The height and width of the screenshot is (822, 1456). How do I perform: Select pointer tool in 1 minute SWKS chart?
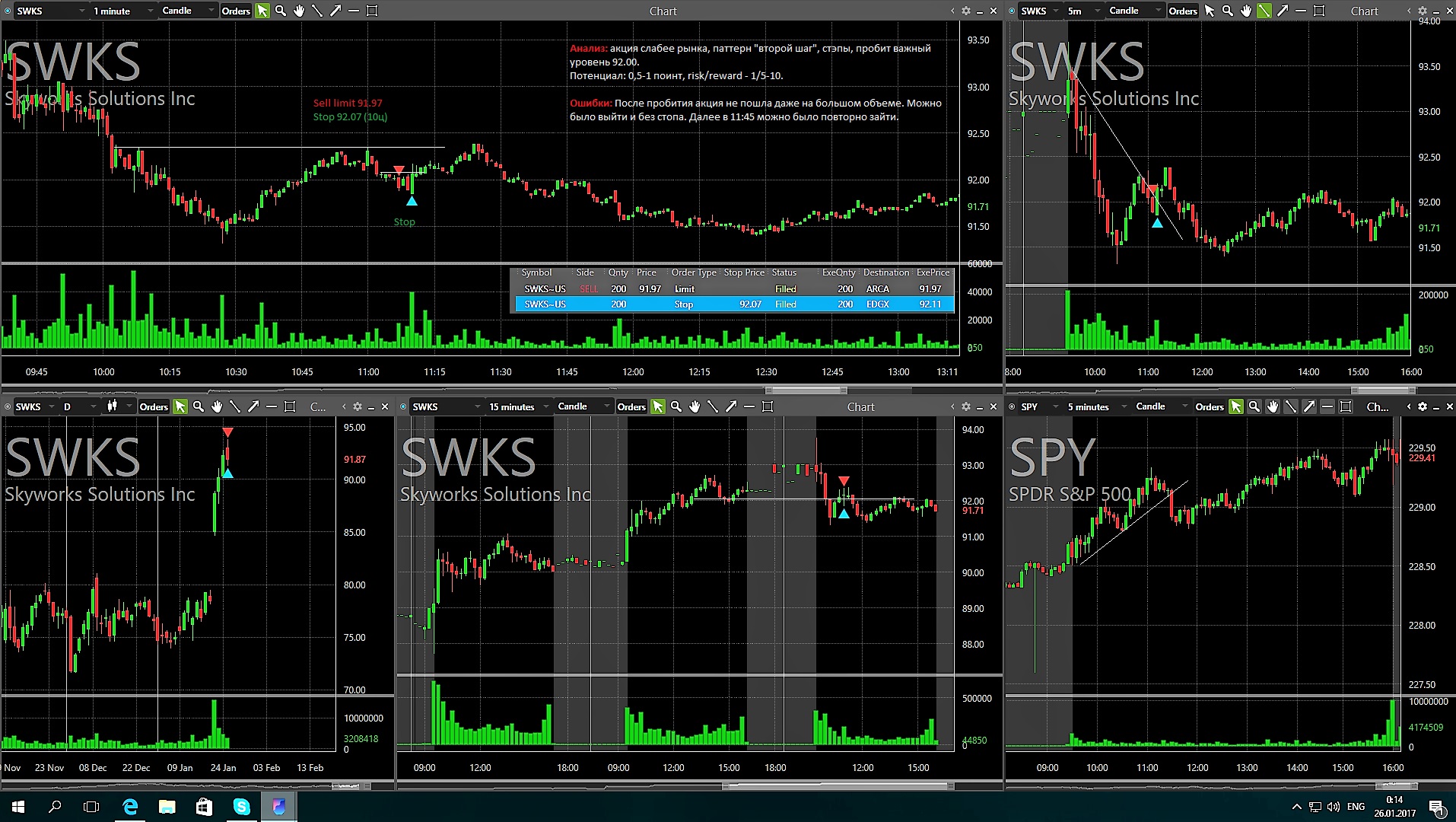coord(262,11)
